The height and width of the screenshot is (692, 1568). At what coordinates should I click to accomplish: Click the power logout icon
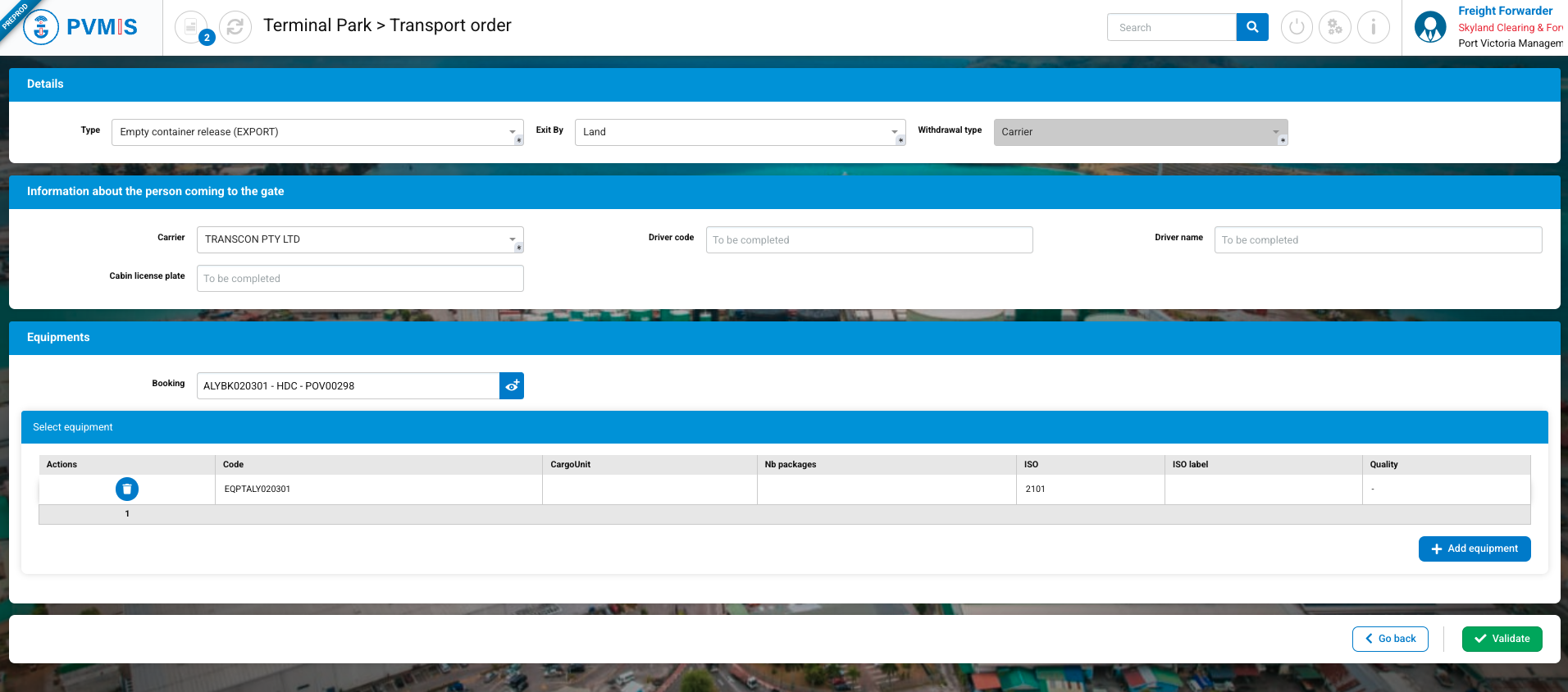(x=1297, y=27)
